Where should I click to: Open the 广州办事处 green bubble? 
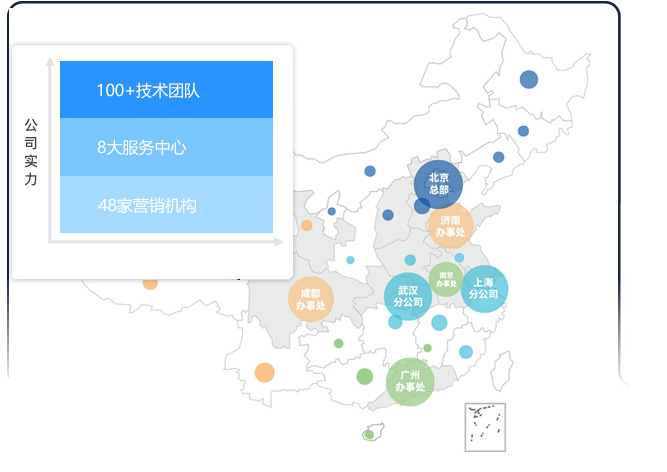(x=410, y=381)
